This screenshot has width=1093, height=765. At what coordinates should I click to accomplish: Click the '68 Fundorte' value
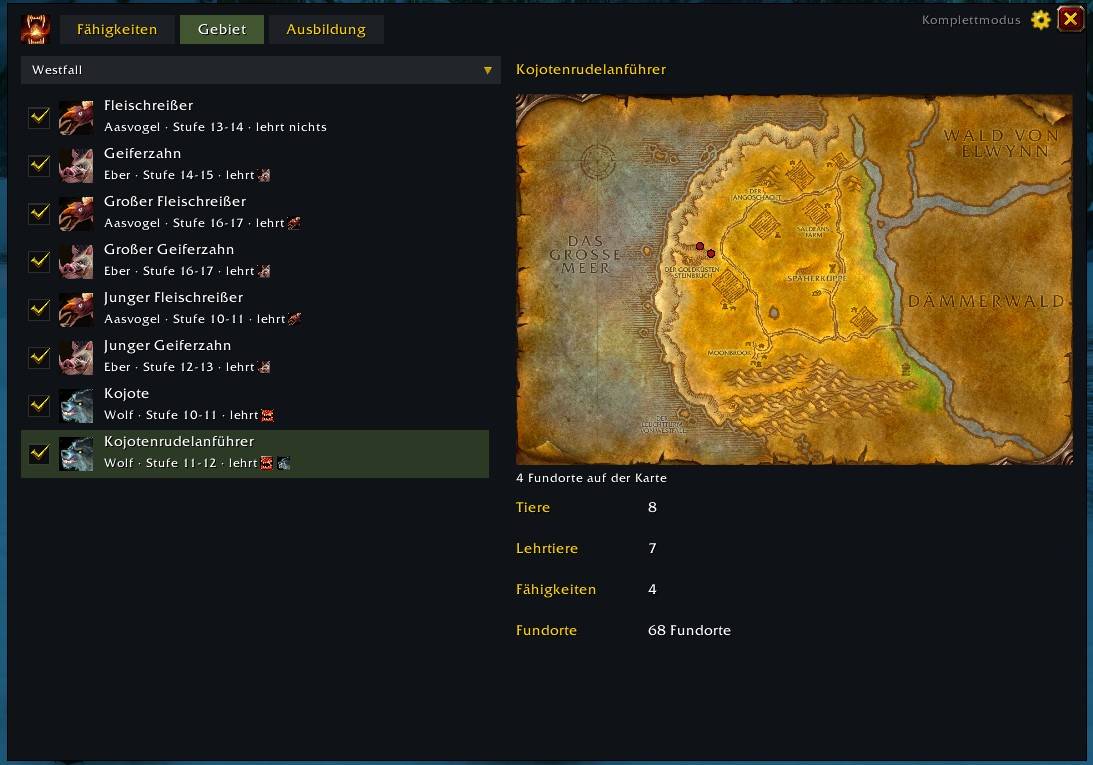click(689, 630)
